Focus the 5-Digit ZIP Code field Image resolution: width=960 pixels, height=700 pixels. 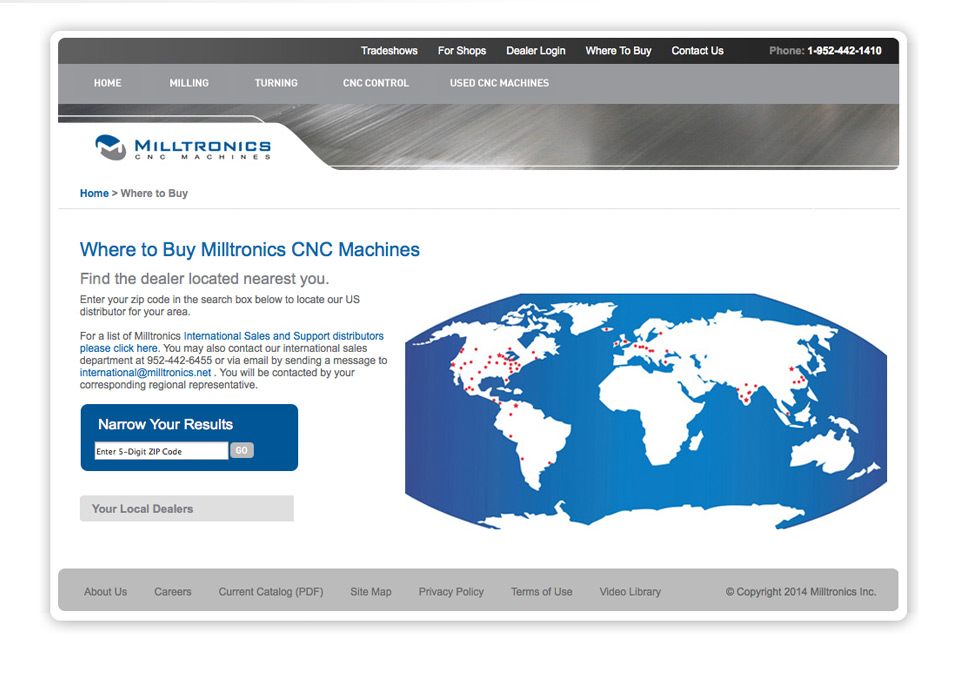[161, 451]
